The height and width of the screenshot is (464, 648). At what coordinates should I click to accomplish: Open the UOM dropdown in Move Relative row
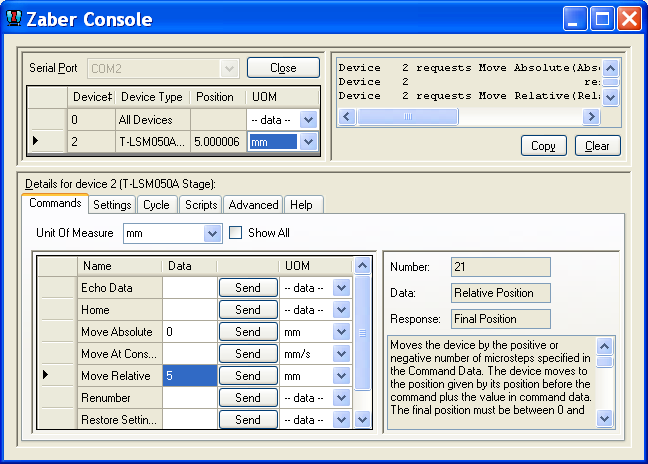(341, 376)
